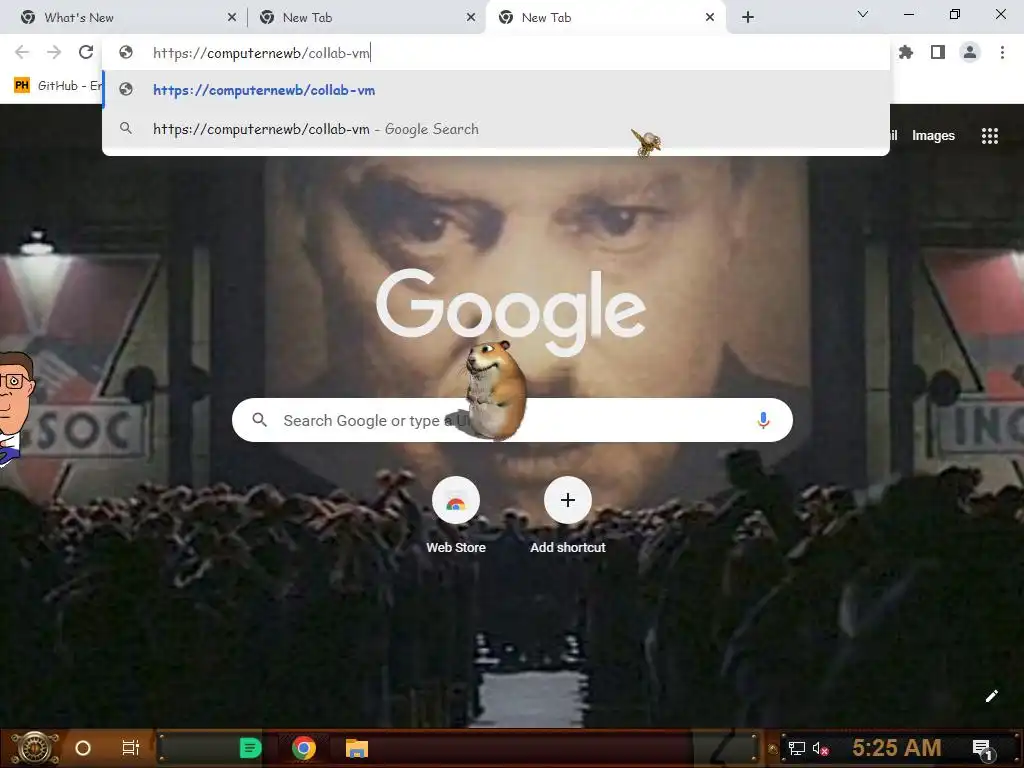Click the globe icon in the address bar
Image resolution: width=1024 pixels, height=768 pixels.
126,52
